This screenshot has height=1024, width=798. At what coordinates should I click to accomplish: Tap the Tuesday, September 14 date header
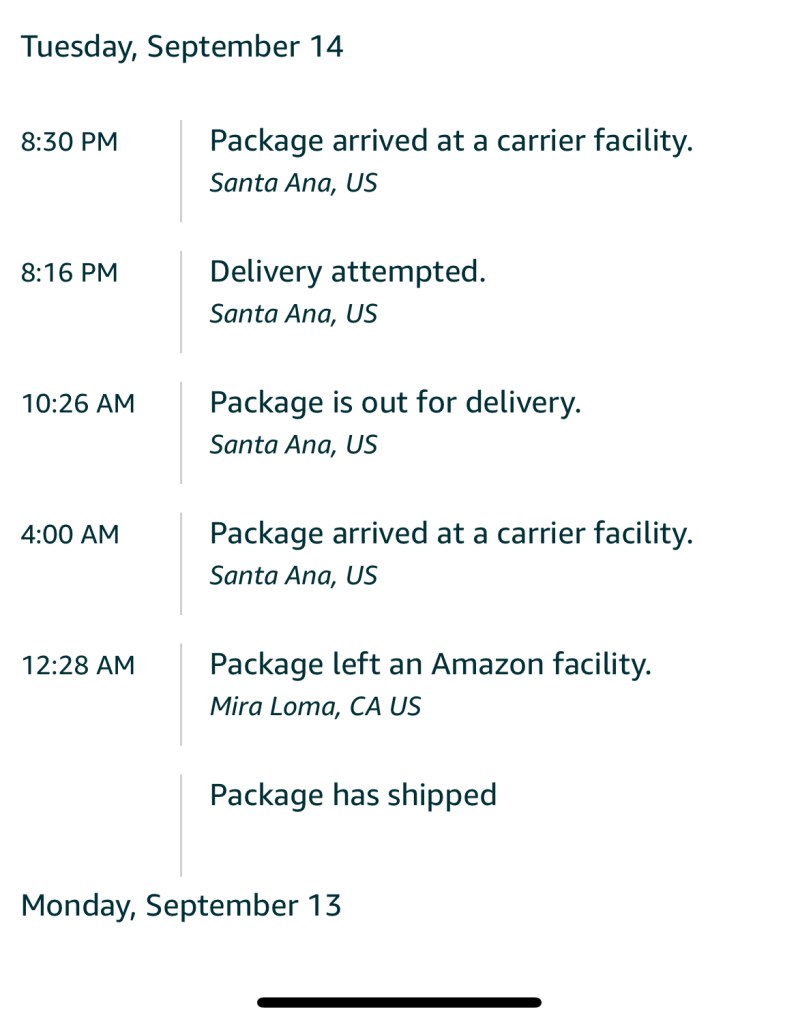(182, 47)
